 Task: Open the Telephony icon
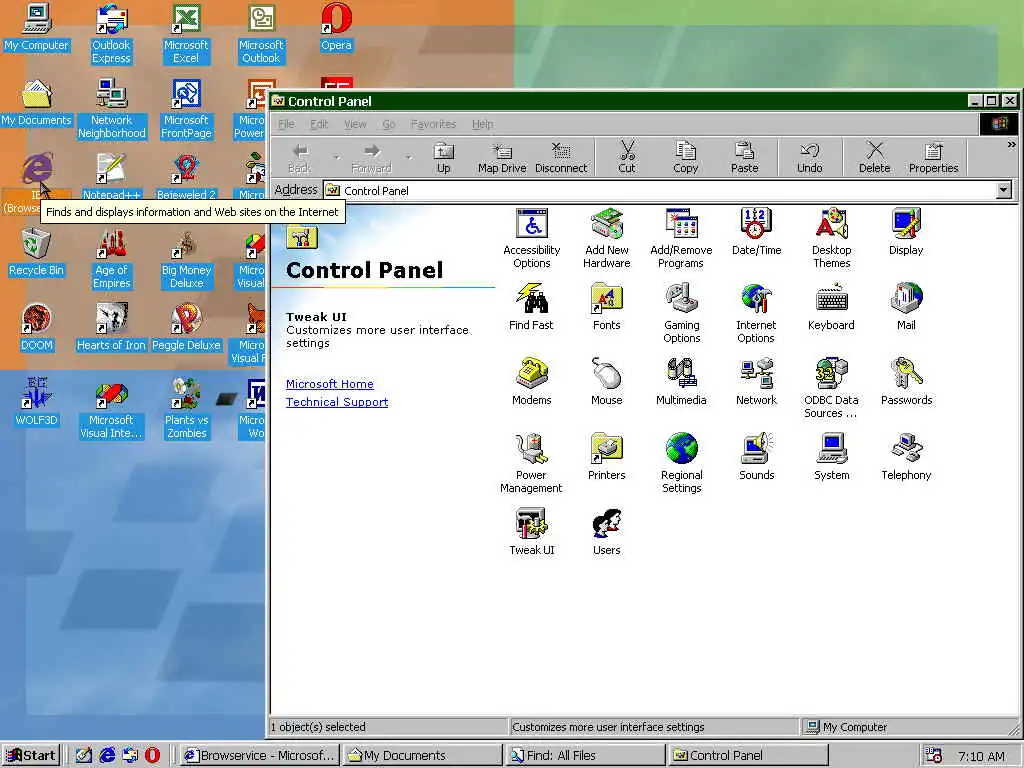click(x=906, y=456)
